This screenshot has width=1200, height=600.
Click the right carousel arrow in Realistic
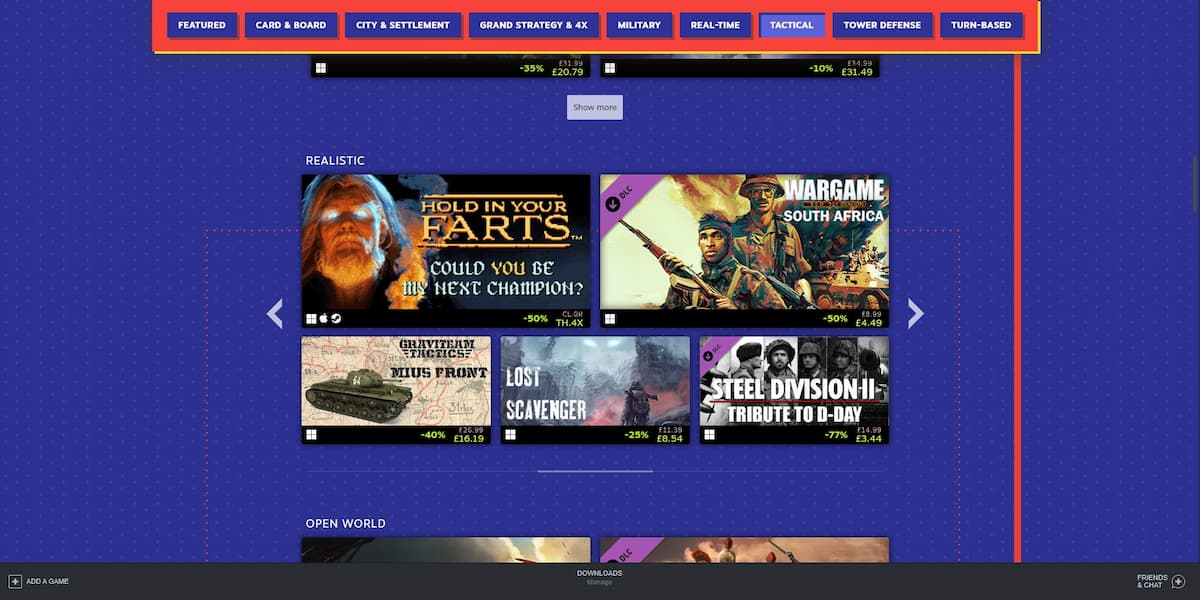(x=914, y=314)
